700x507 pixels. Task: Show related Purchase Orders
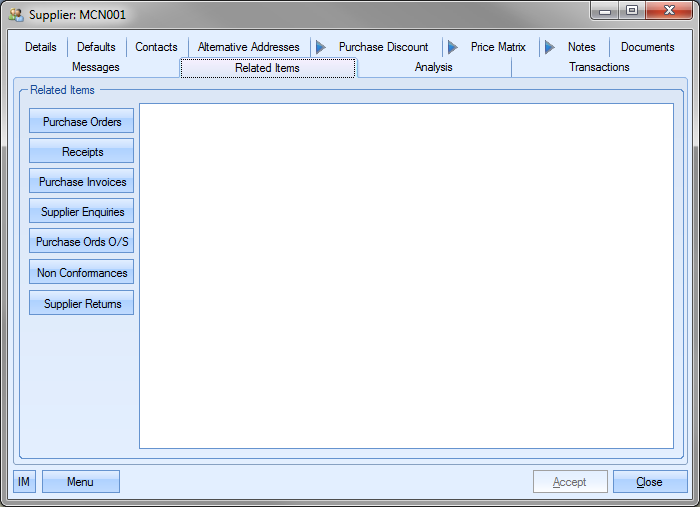coord(82,122)
